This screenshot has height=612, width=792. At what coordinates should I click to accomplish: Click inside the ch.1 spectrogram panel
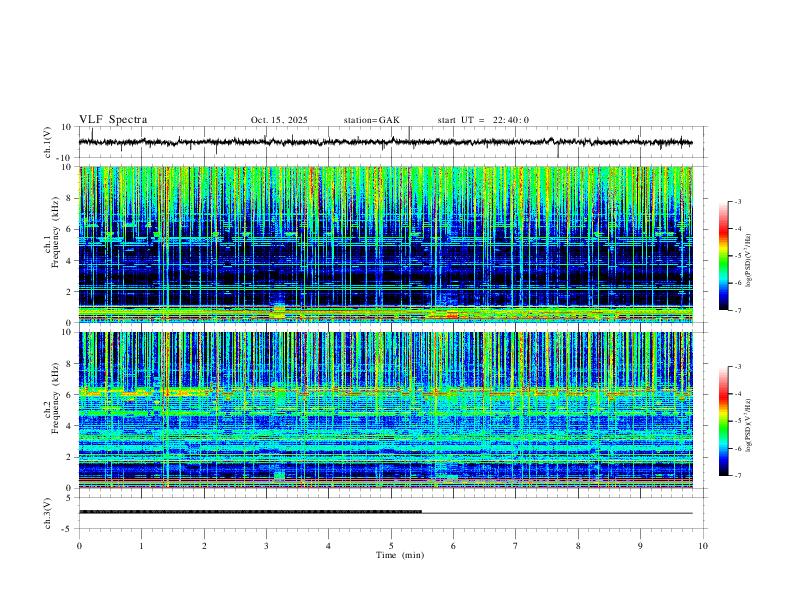click(x=385, y=244)
